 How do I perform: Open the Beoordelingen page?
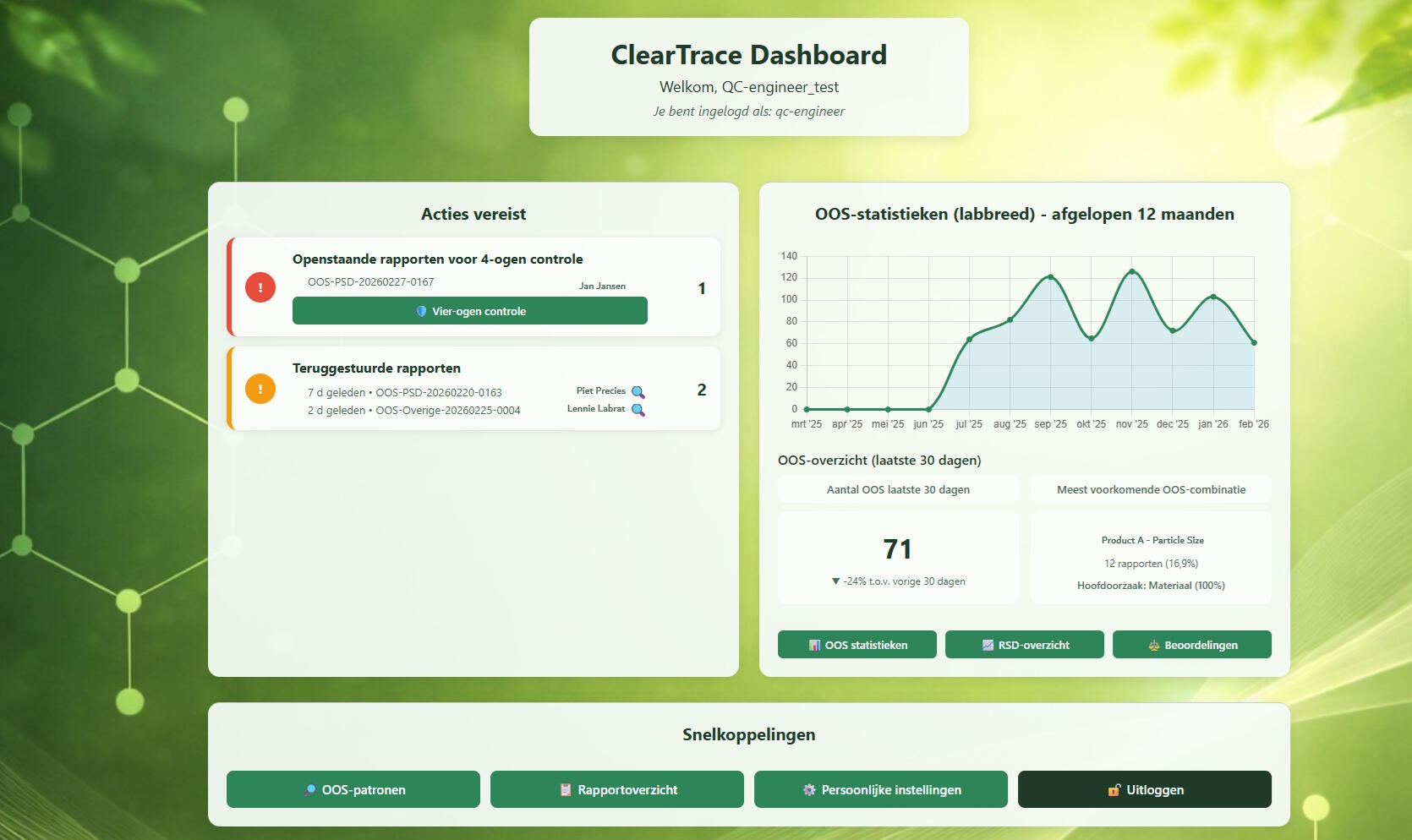coord(1191,645)
